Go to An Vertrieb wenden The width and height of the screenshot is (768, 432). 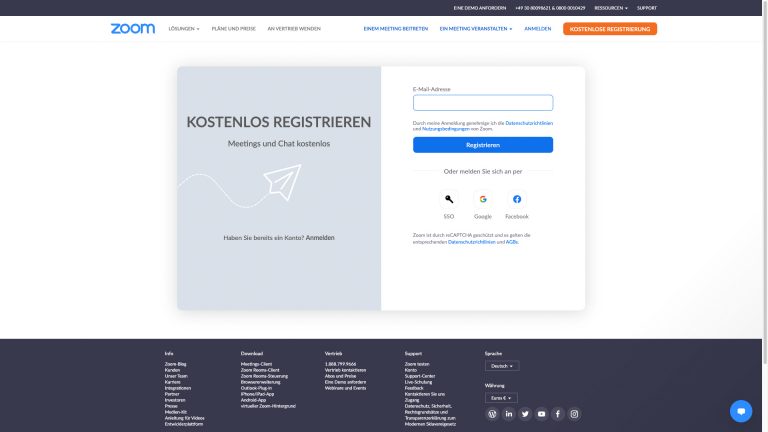point(294,29)
